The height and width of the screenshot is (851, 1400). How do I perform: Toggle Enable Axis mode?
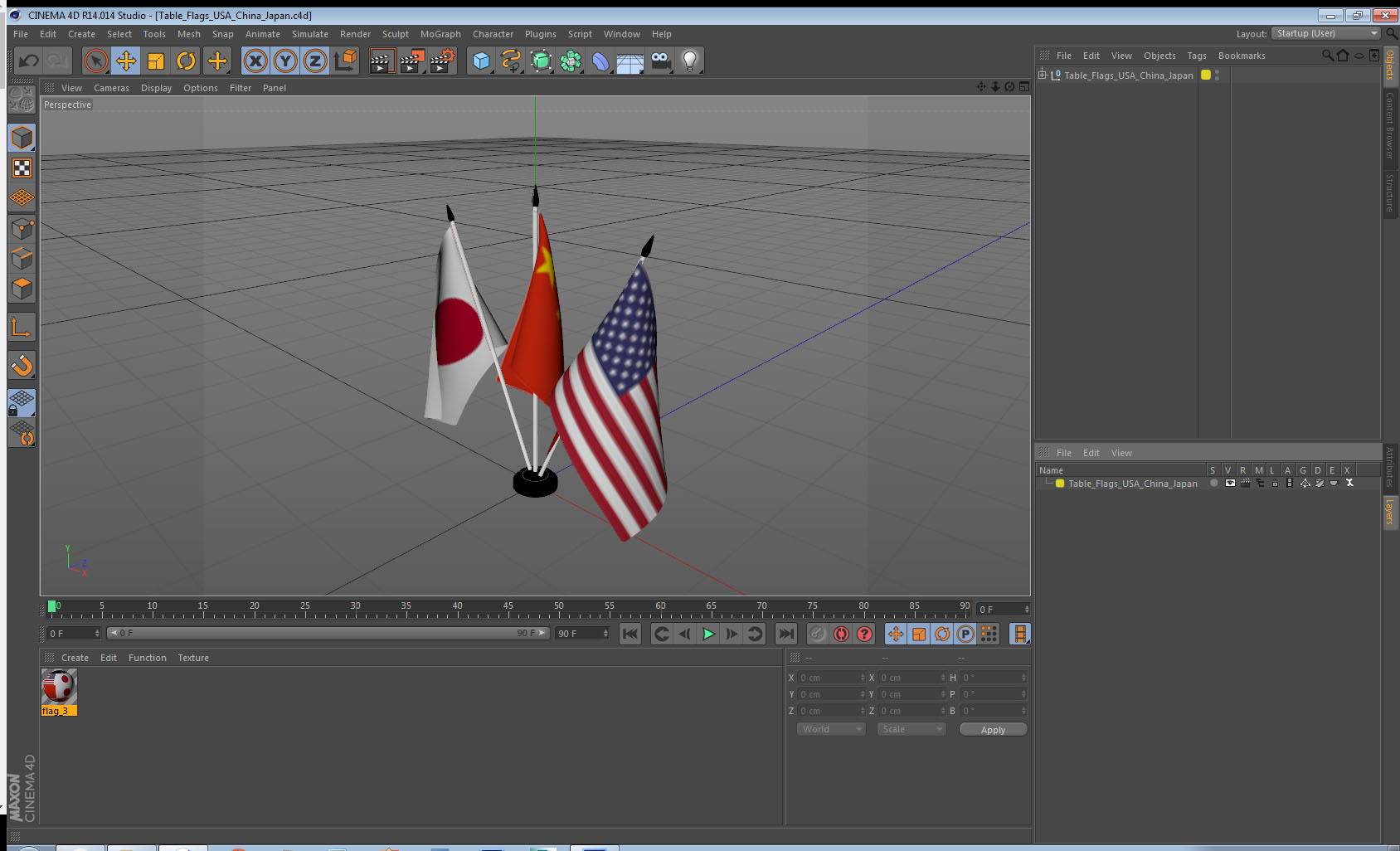[22, 328]
